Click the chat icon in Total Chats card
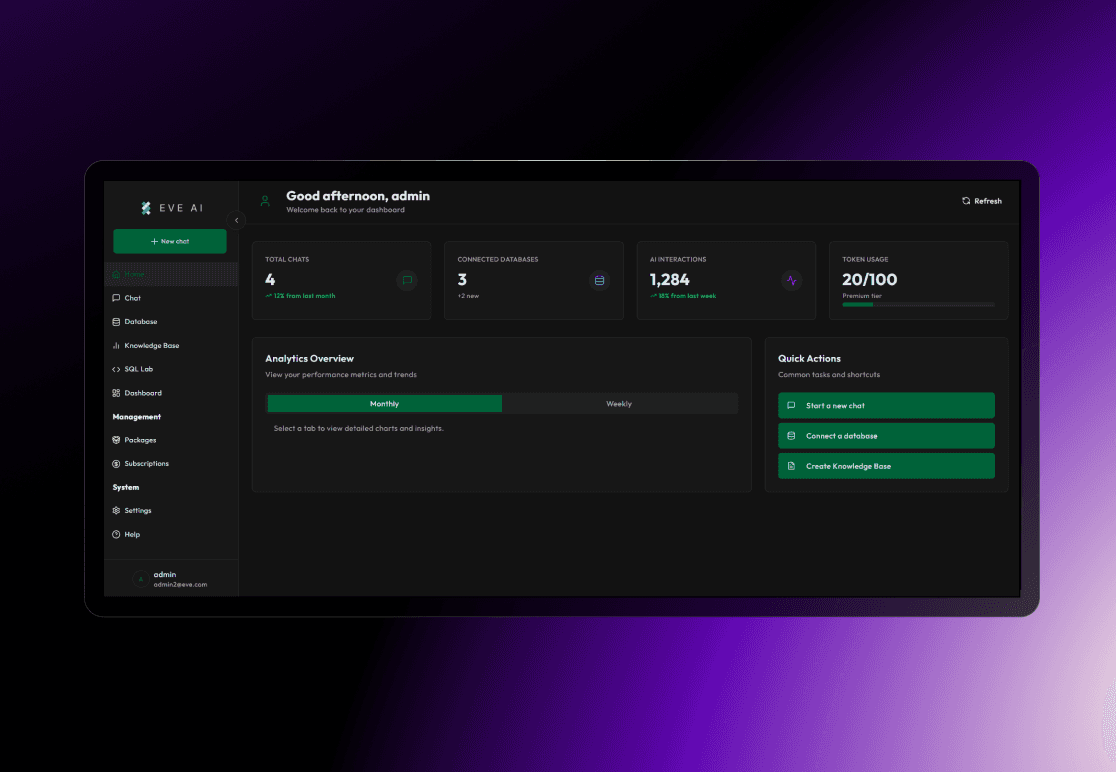1116x772 pixels. tap(407, 280)
